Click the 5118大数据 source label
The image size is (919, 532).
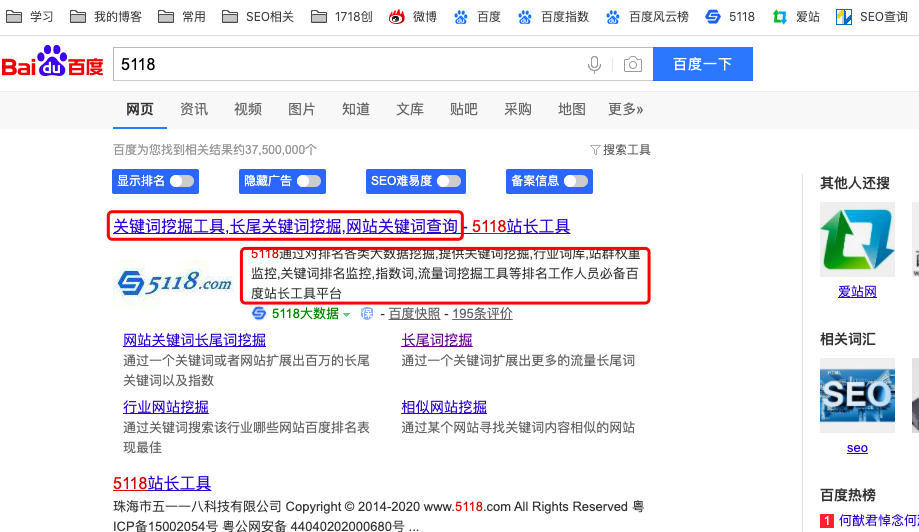coord(305,313)
